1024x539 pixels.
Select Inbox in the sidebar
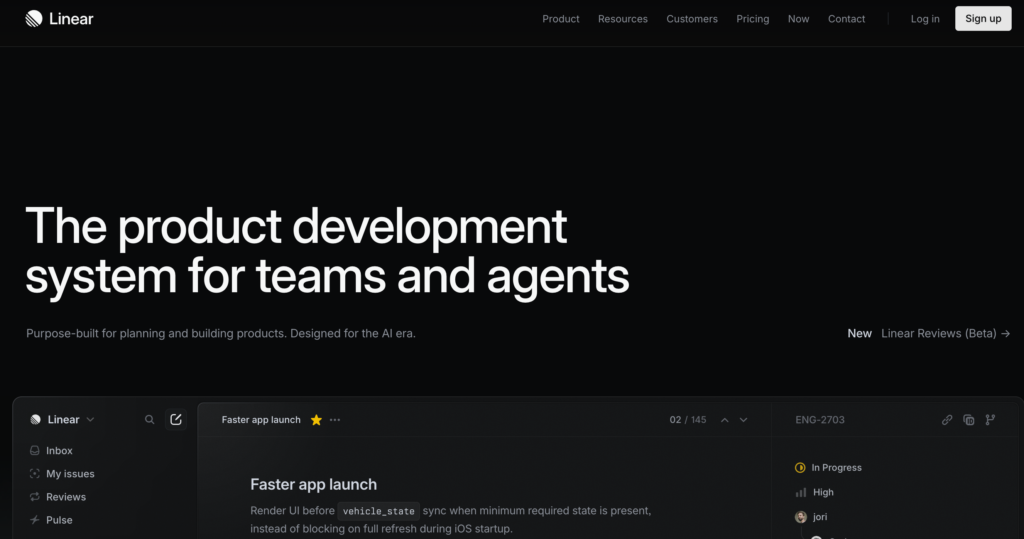click(59, 451)
